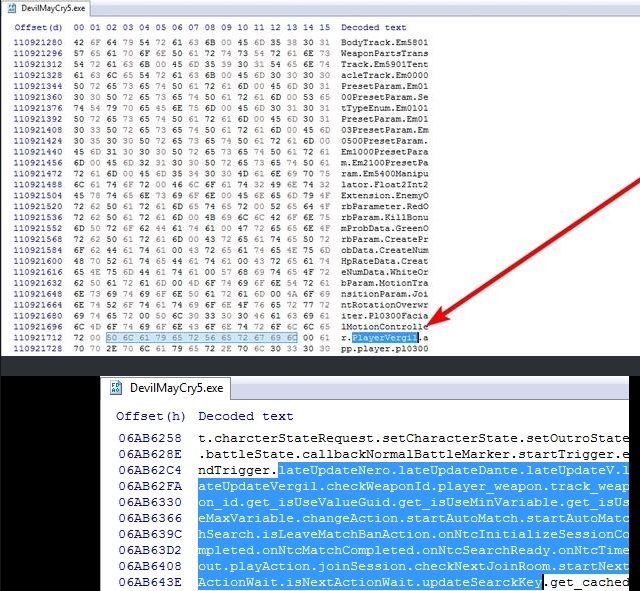Click decoded text 'Track.Em5901Tent'

click(x=384, y=64)
